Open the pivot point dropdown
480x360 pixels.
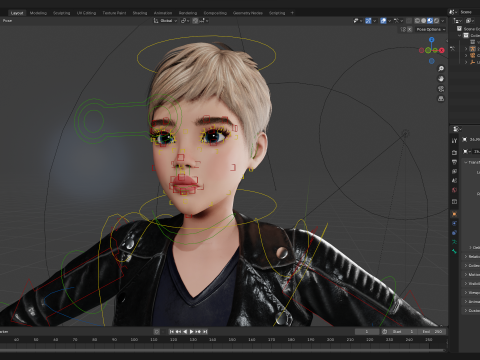click(185, 21)
